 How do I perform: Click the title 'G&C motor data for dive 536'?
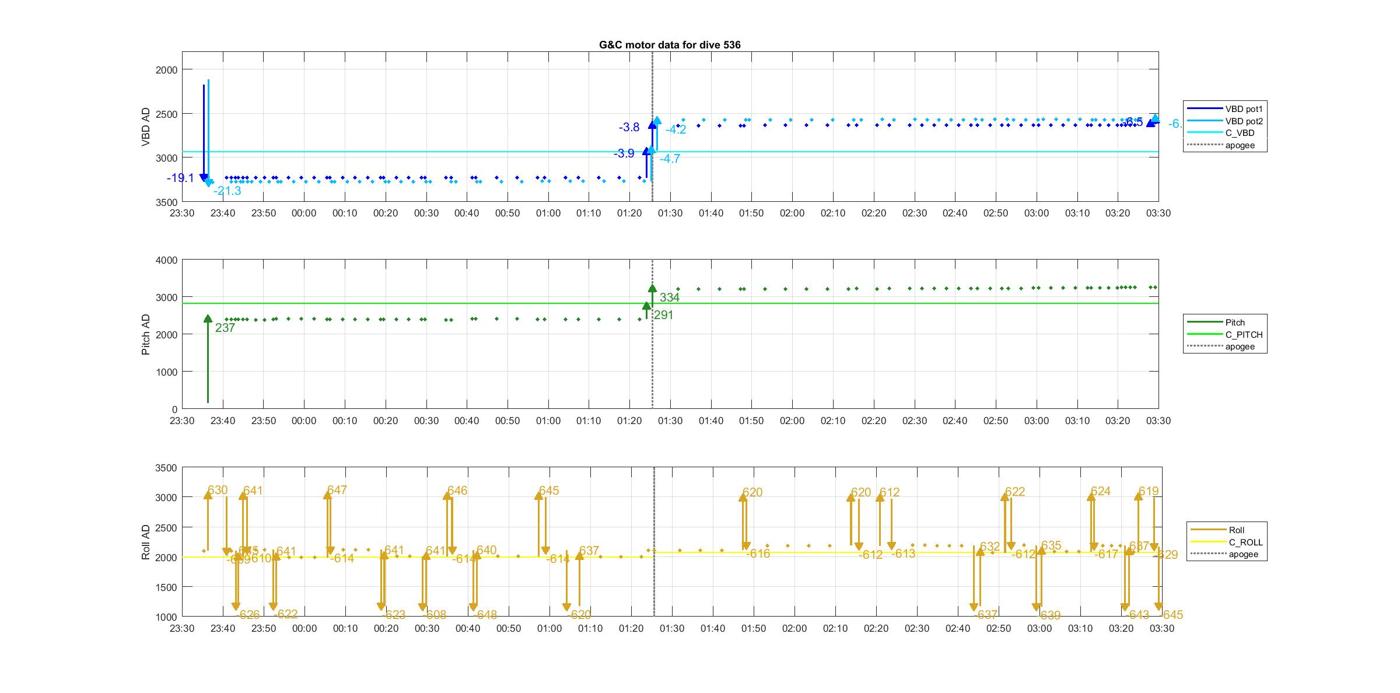coord(670,45)
